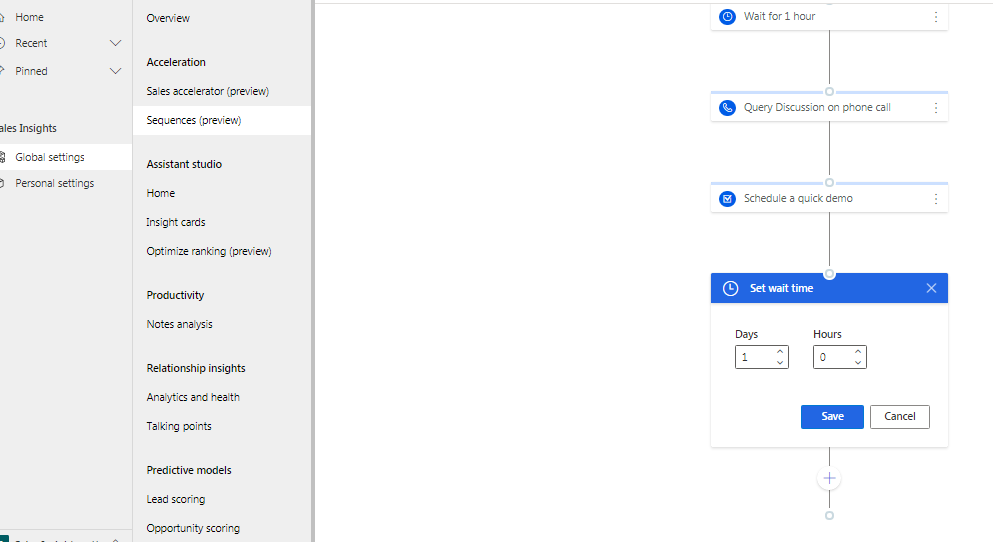The height and width of the screenshot is (542, 993).
Task: Expand the Recent section
Action: click(x=115, y=43)
